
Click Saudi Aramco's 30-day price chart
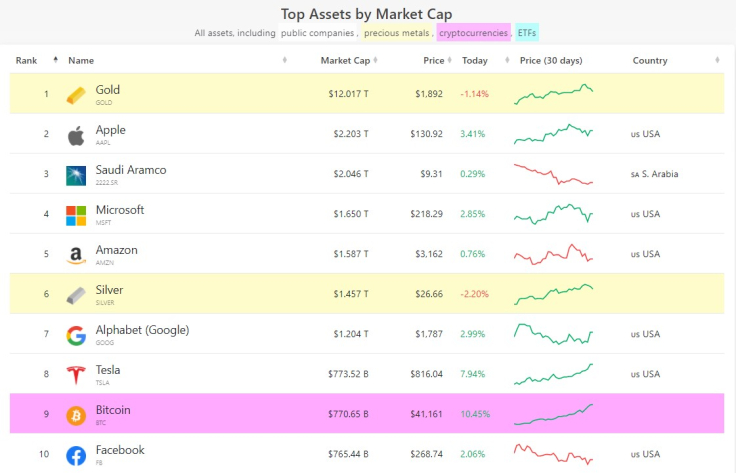click(553, 174)
